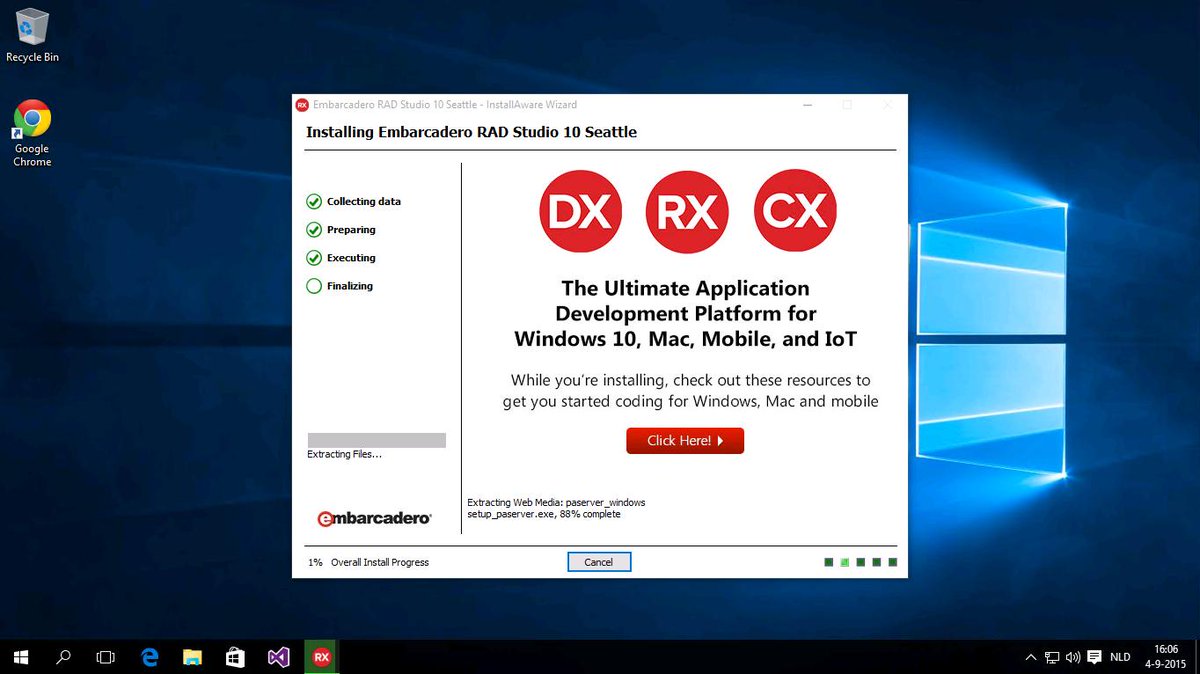Screen dimensions: 1200x674
Task: Click NLD language indicator
Action: (x=1120, y=657)
